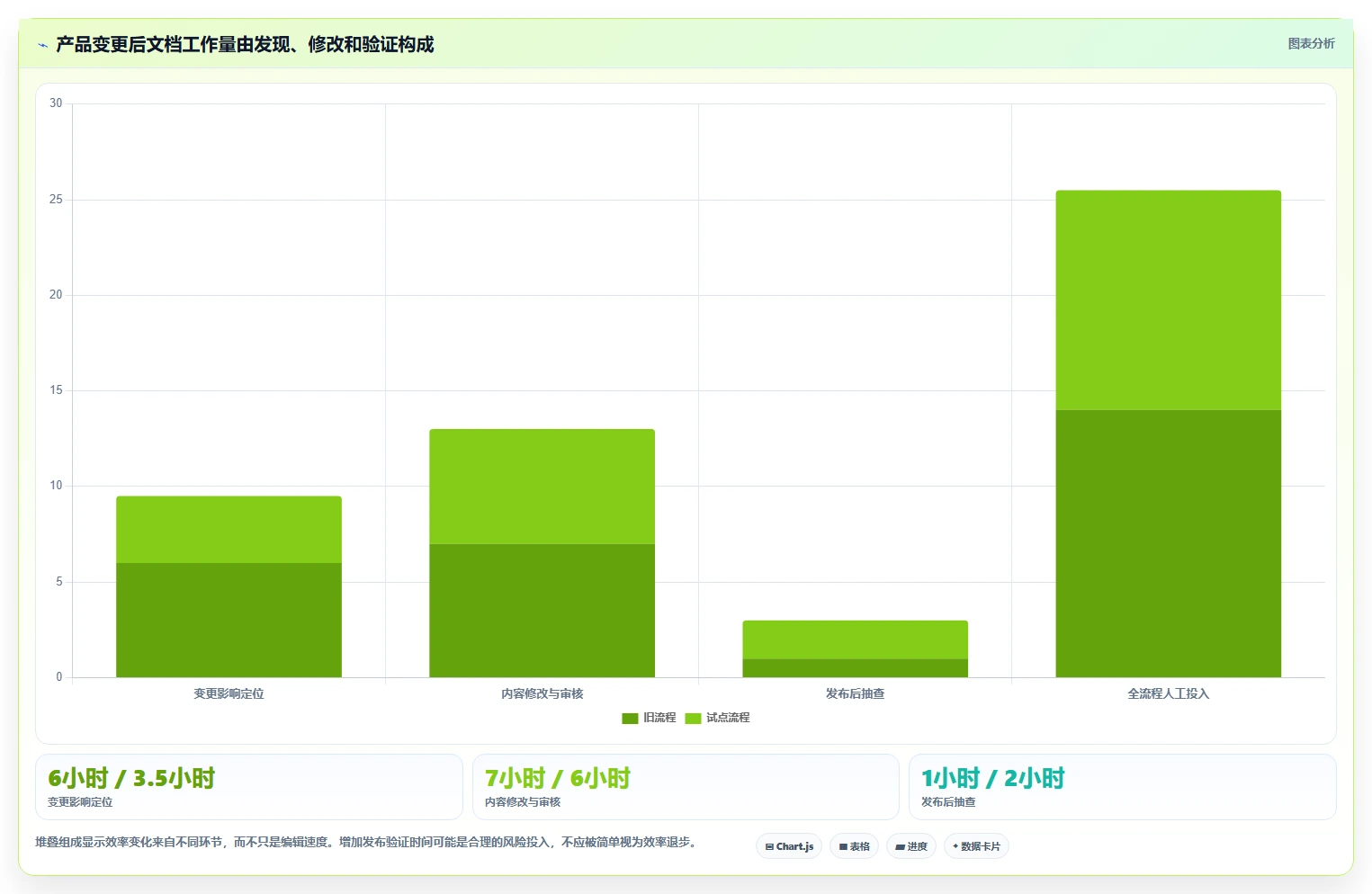Click the footnote text about 堆叠组成
1372x894 pixels.
point(365,842)
